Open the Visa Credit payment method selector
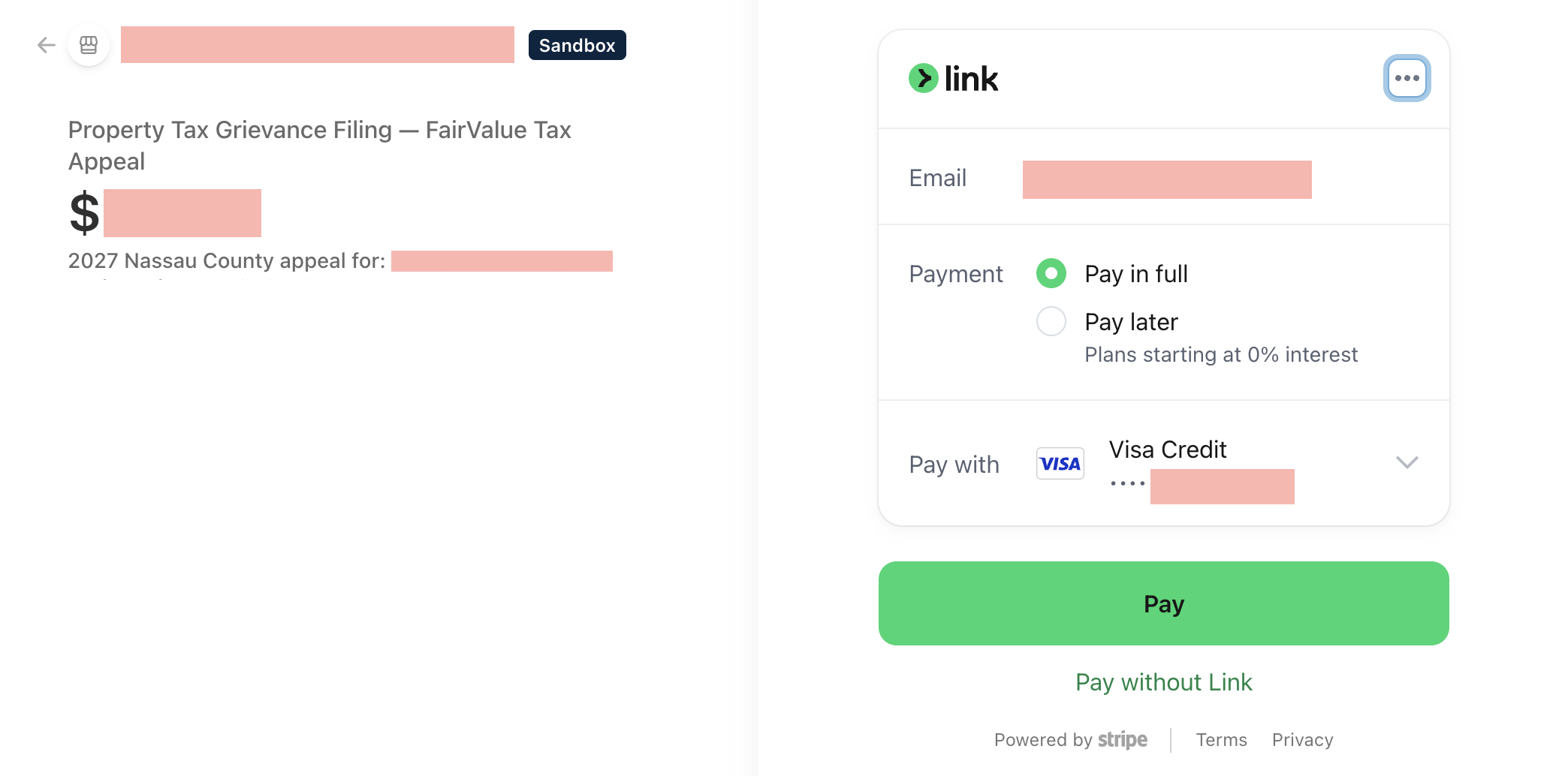Viewport: 1568px width, 776px height. pyautogui.click(x=1163, y=463)
